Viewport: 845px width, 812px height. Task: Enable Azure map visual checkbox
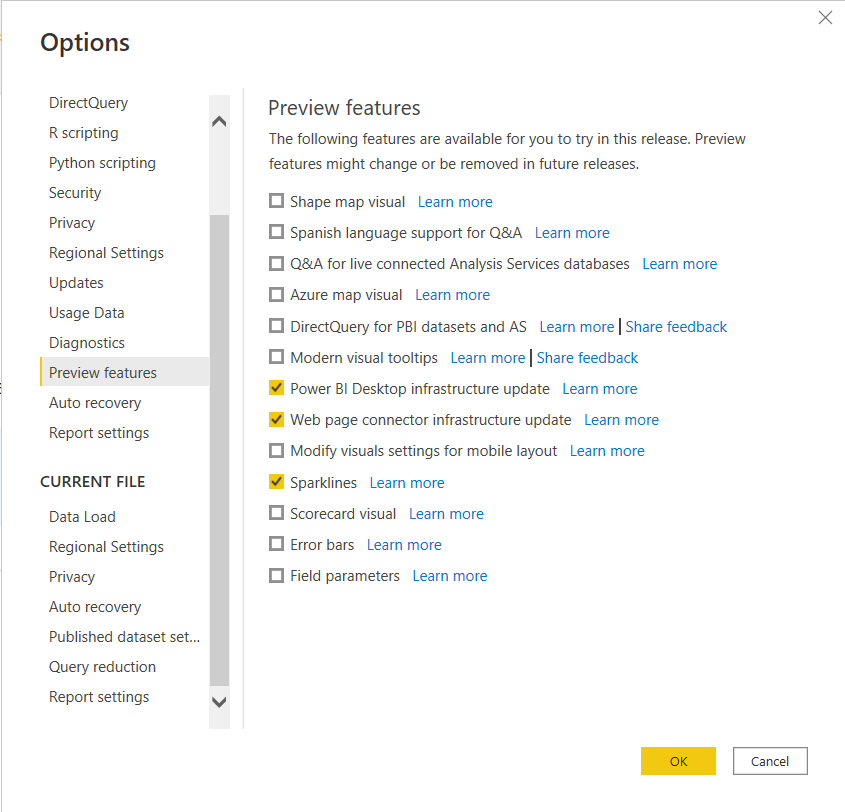[x=276, y=294]
